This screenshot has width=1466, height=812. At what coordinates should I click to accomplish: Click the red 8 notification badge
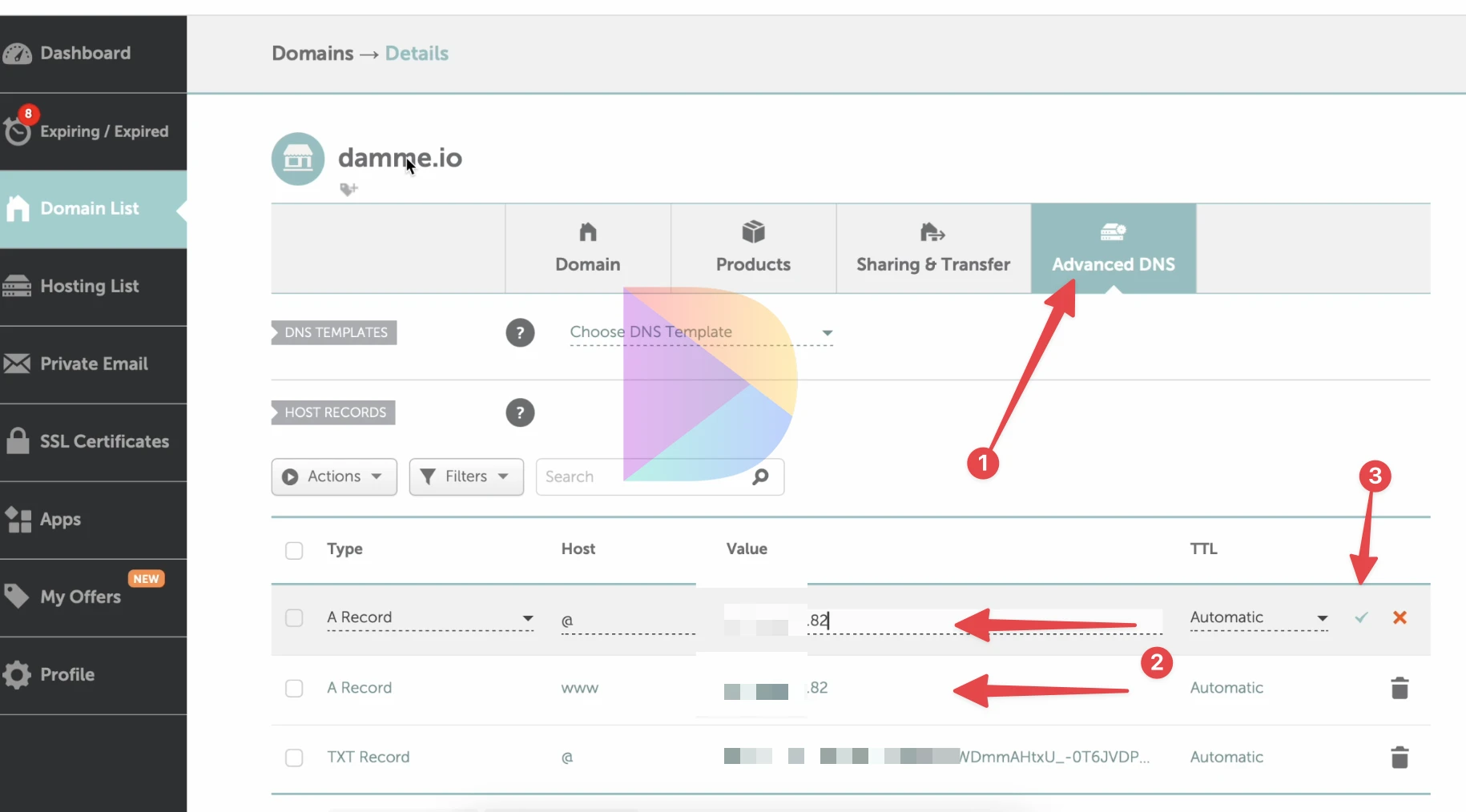tap(28, 114)
